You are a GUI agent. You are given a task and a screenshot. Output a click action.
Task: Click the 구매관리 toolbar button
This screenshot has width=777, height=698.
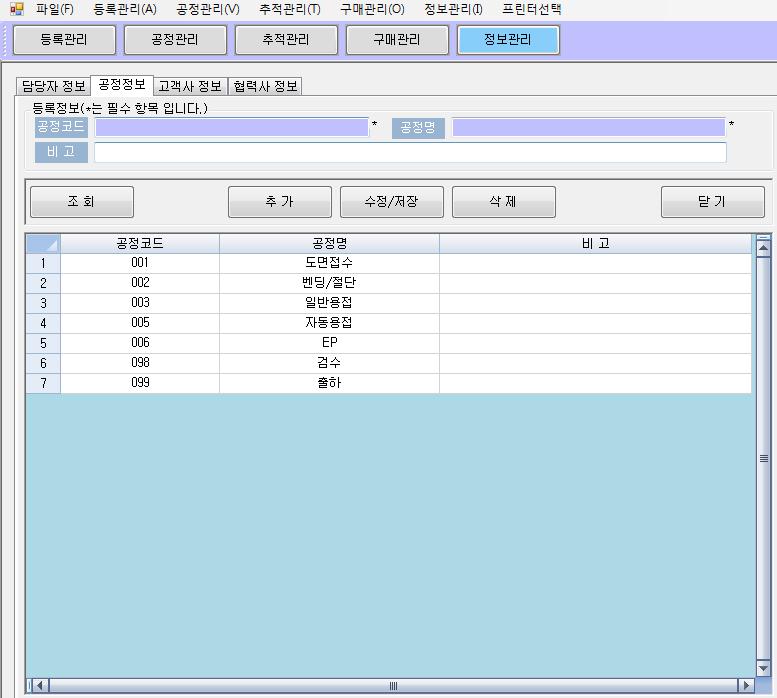(x=397, y=40)
